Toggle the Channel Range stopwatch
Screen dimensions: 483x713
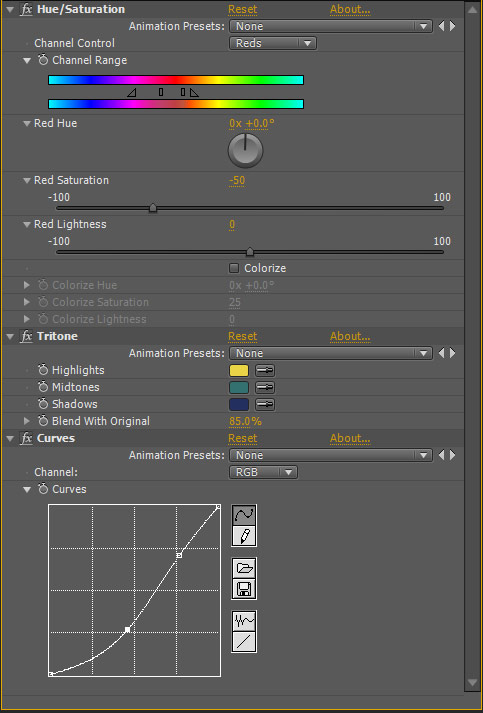(x=43, y=60)
